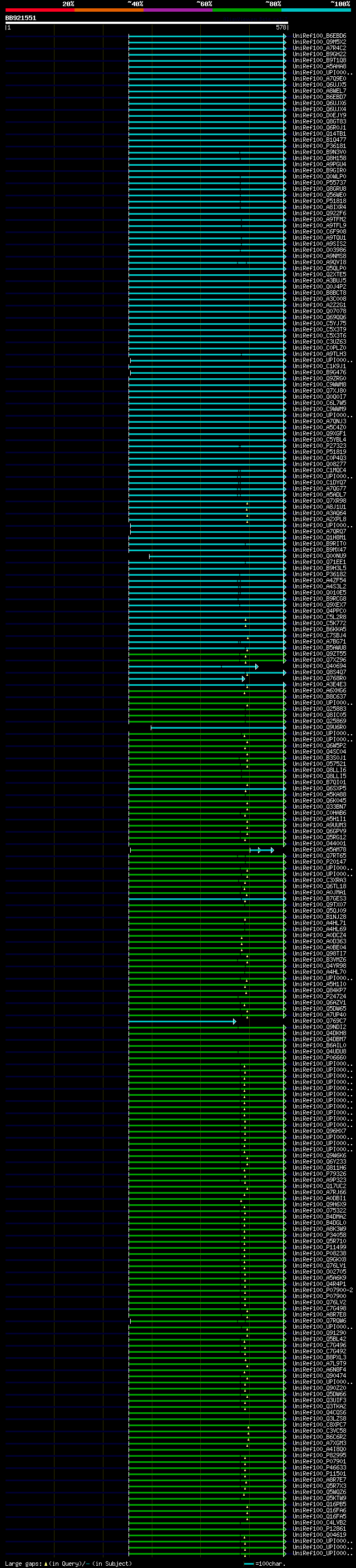Select hit UniRef100_Q16PB5
356x1568 pixels.
click(319, 1504)
